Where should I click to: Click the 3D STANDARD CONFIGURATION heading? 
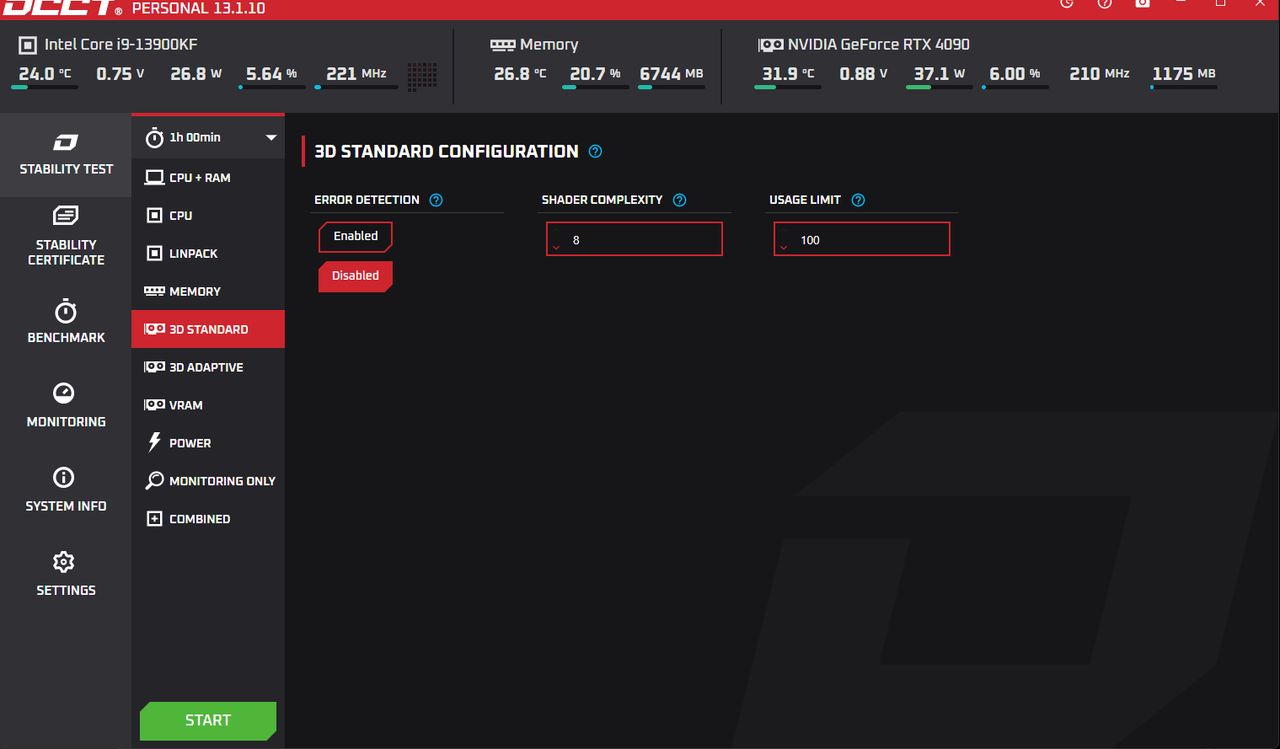tap(446, 152)
